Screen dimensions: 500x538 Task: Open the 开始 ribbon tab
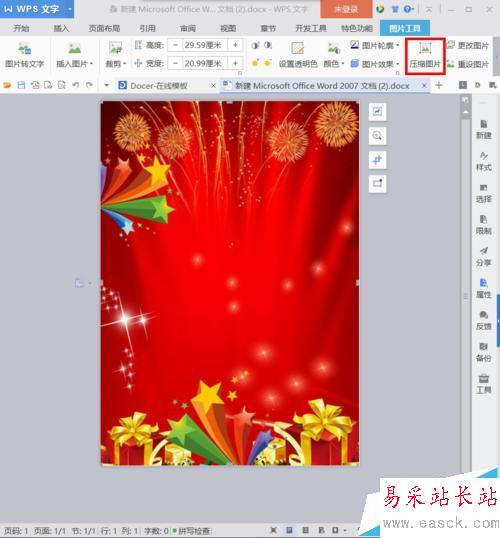21,28
